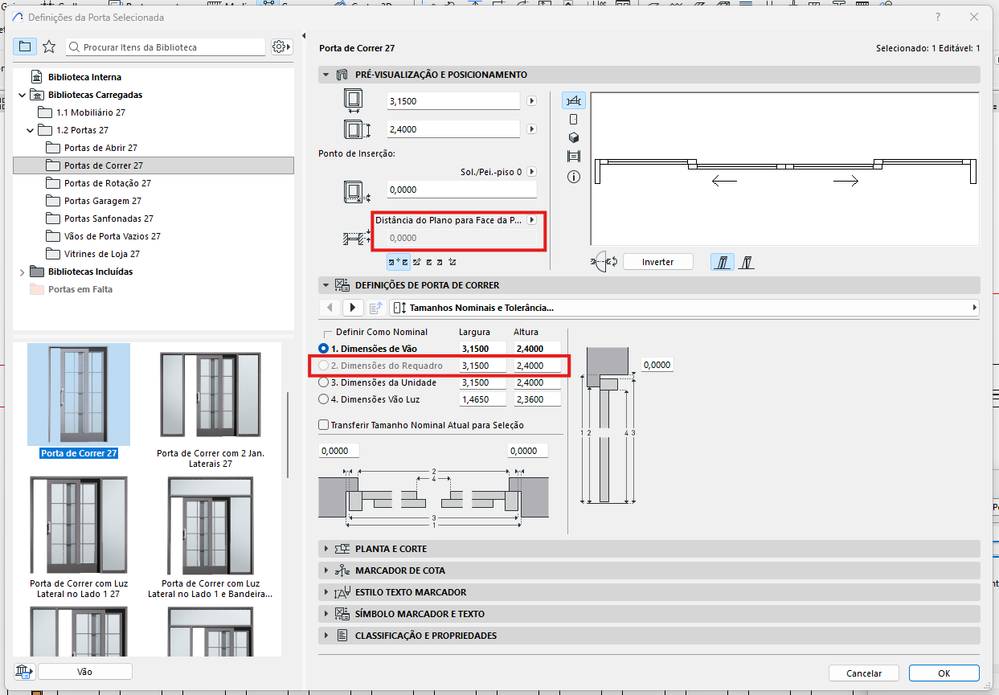This screenshot has height=695, width=999.
Task: Open Sol./Pei.-piso 0 reference arrow
Action: [531, 171]
